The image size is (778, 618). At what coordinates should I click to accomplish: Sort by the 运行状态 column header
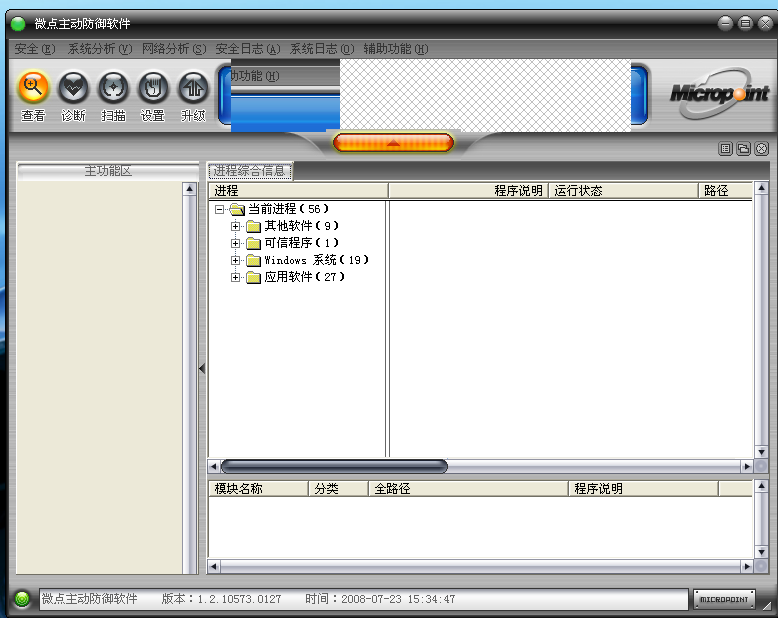[623, 190]
